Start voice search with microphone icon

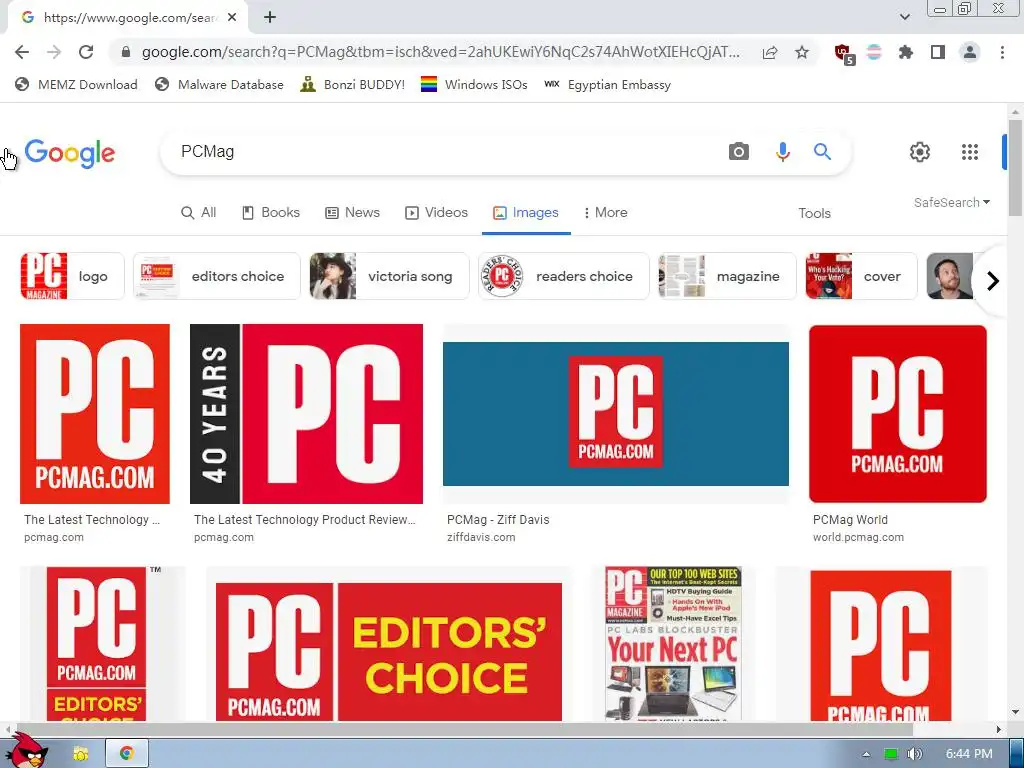[782, 152]
